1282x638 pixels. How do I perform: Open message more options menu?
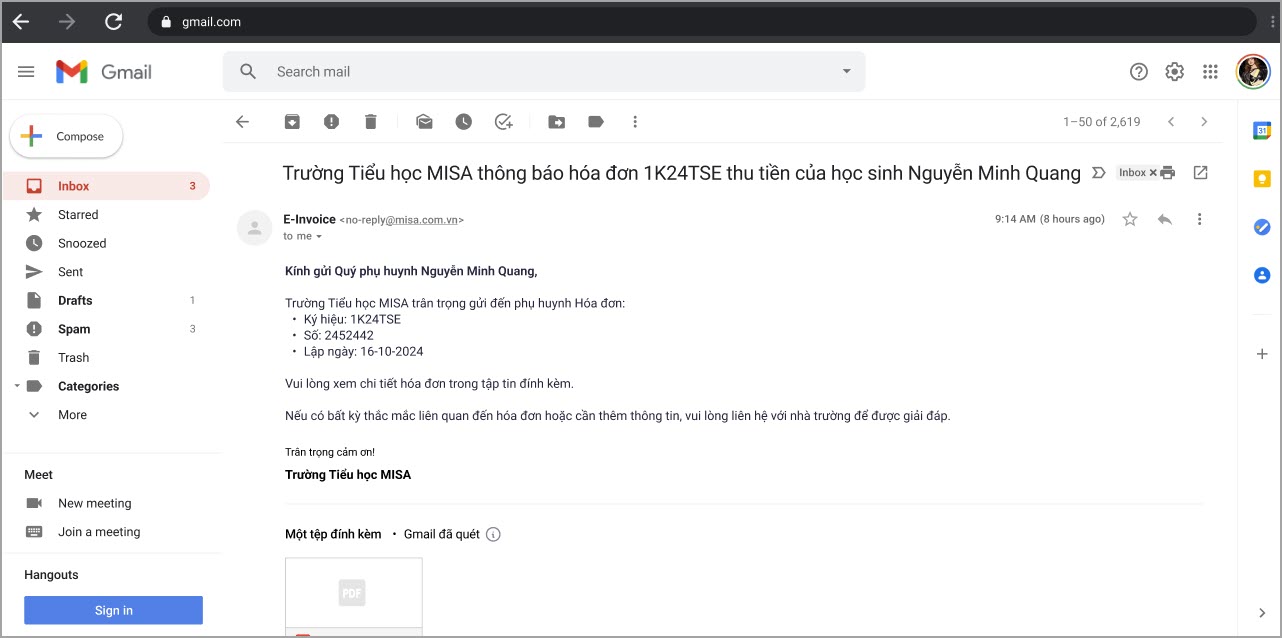[1200, 219]
